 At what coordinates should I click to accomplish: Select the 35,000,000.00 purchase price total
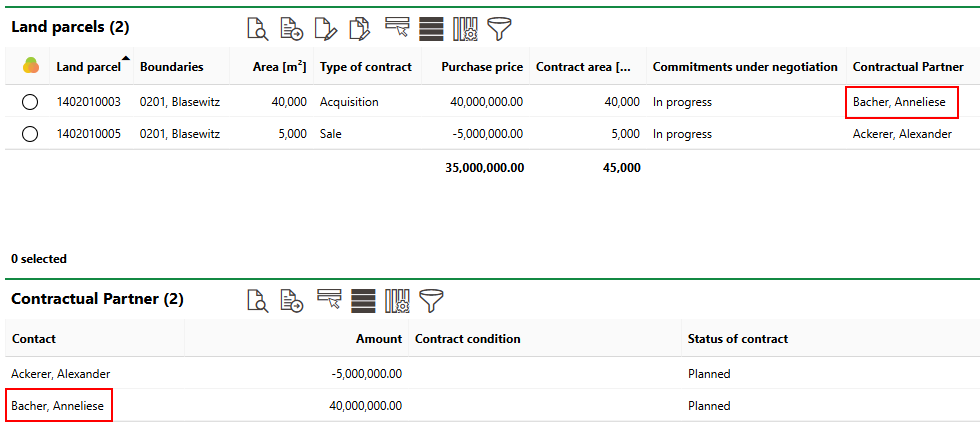484,167
